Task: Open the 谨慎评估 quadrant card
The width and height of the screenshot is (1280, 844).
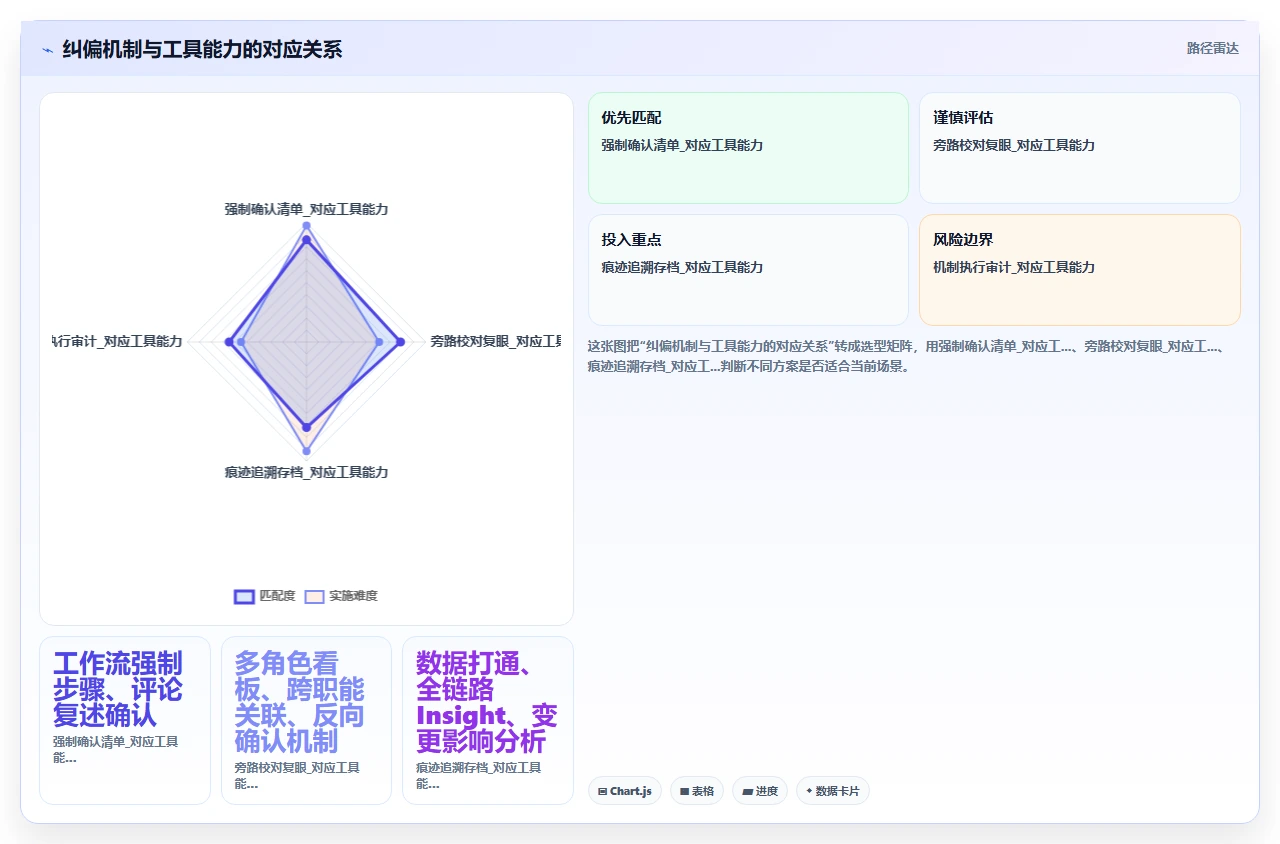Action: click(1080, 148)
